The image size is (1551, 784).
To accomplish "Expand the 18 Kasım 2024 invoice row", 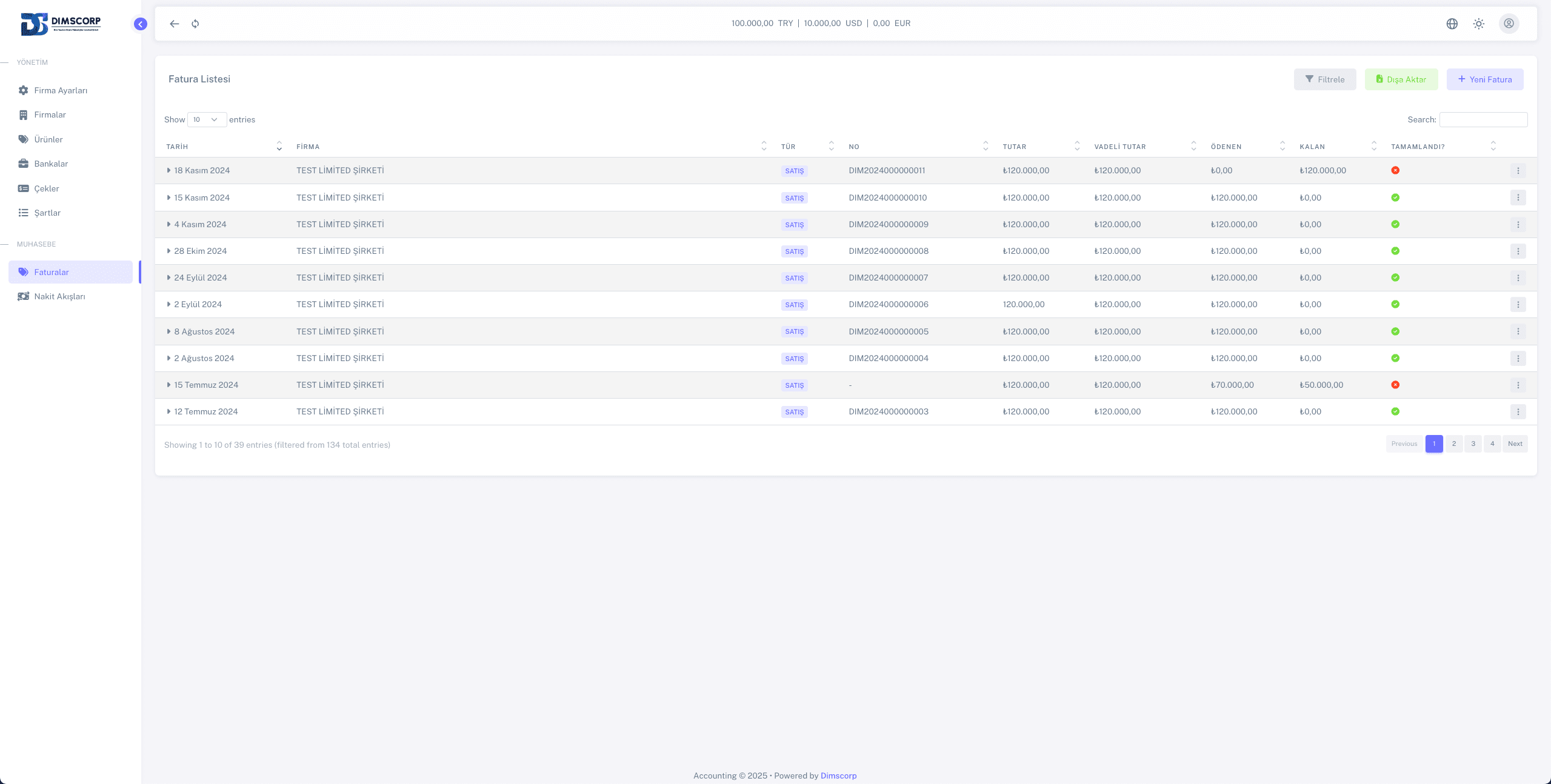I will point(168,171).
